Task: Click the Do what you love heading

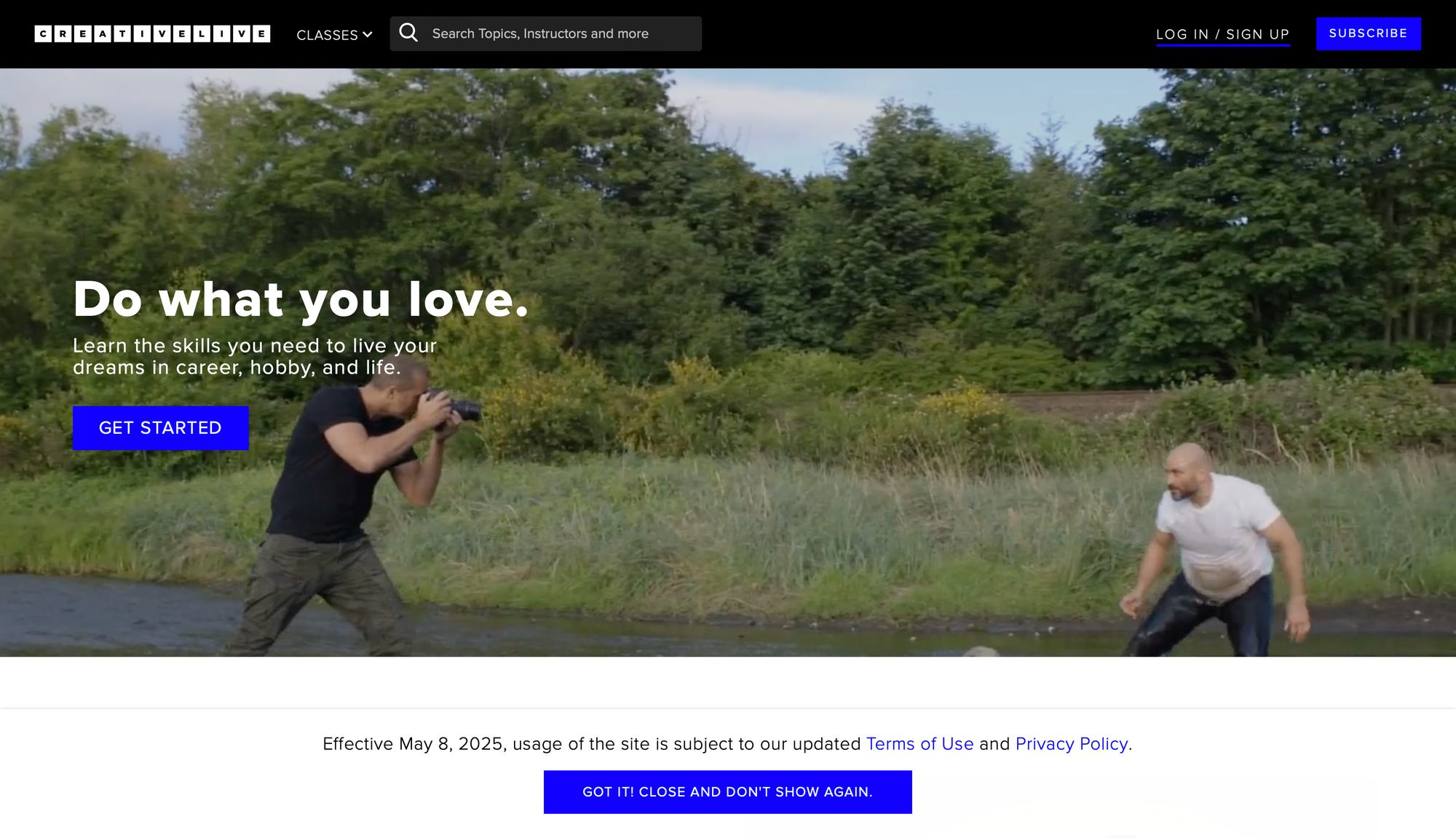Action: click(302, 299)
